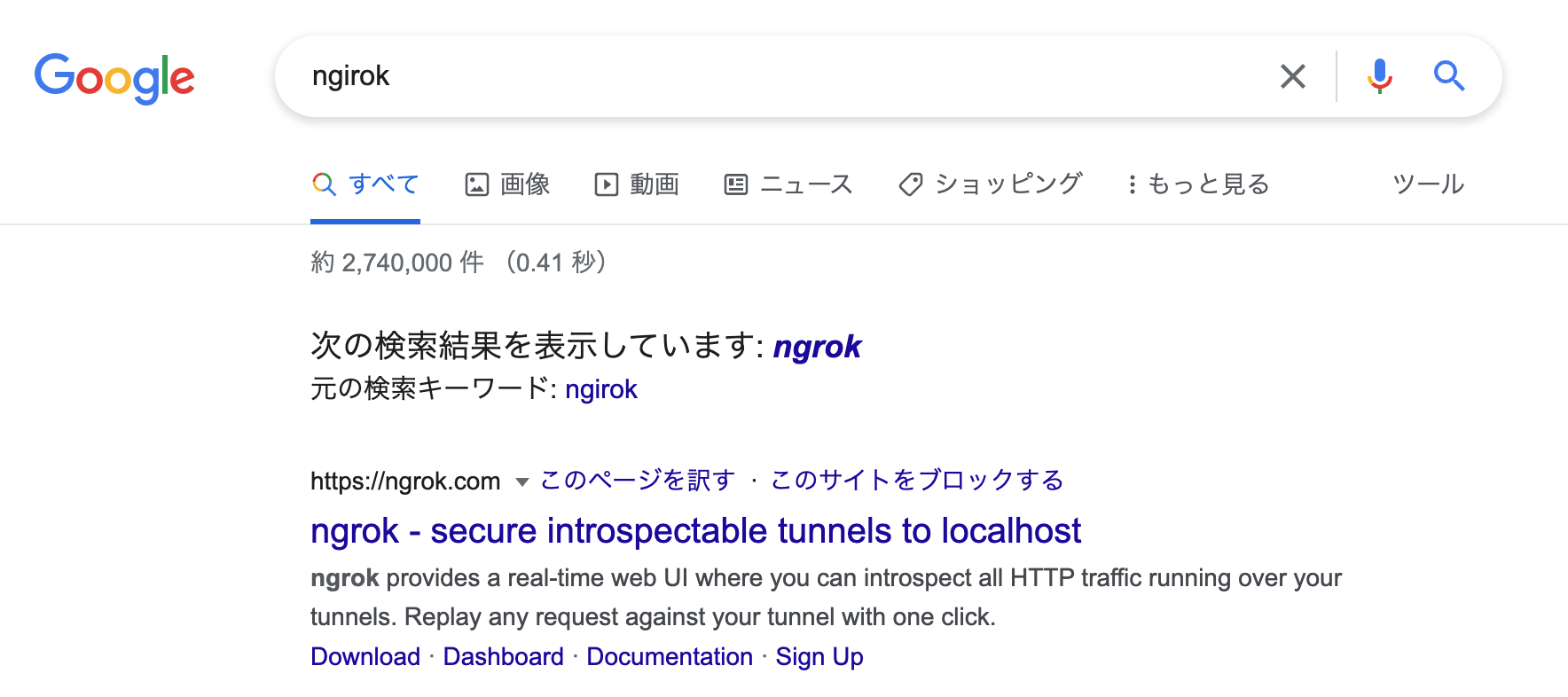Expand the arrow next to ngrok.com URL
The height and width of the screenshot is (697, 1568).
pos(522,482)
